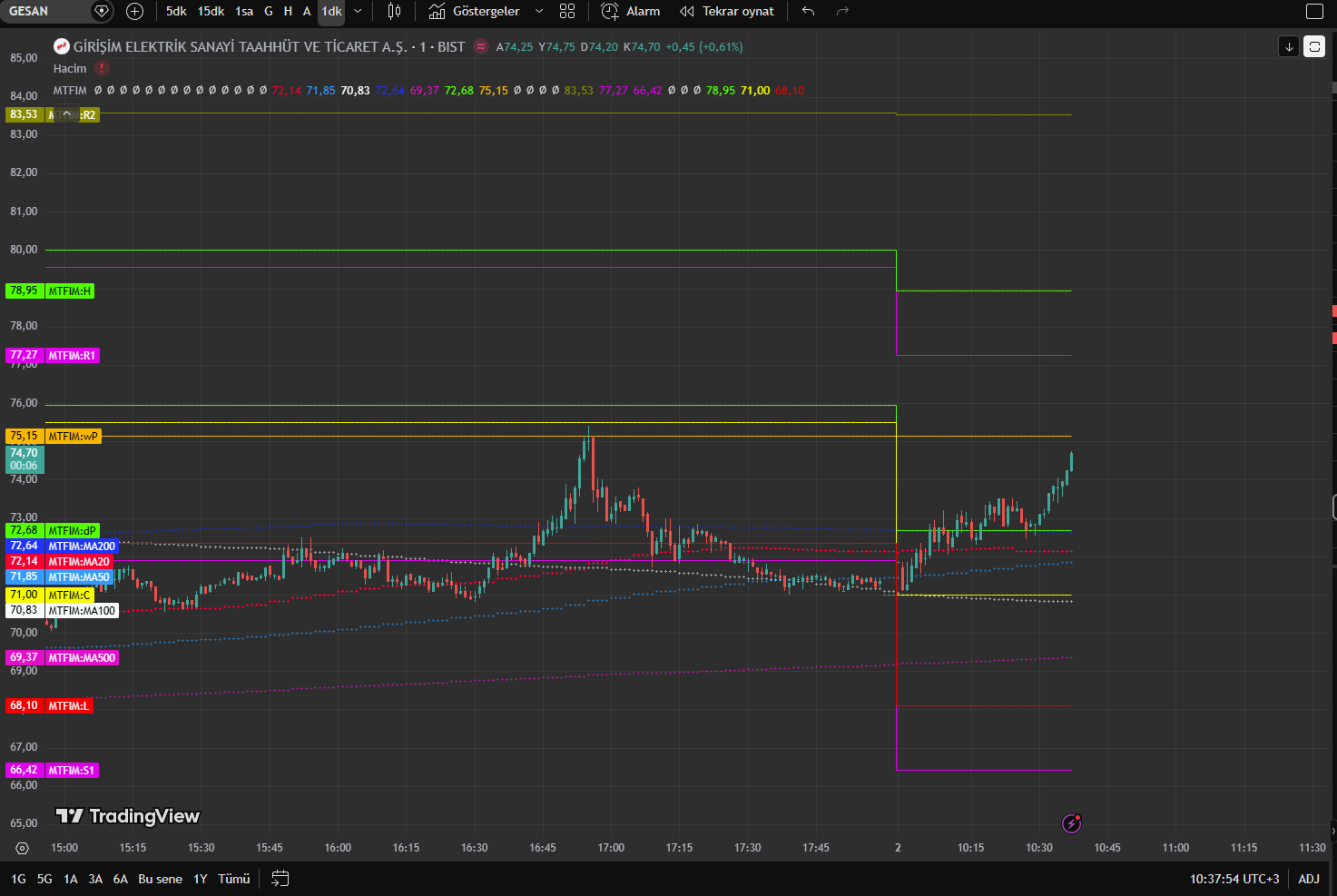Click the 75,15 MTFIM:wP price label

point(54,436)
